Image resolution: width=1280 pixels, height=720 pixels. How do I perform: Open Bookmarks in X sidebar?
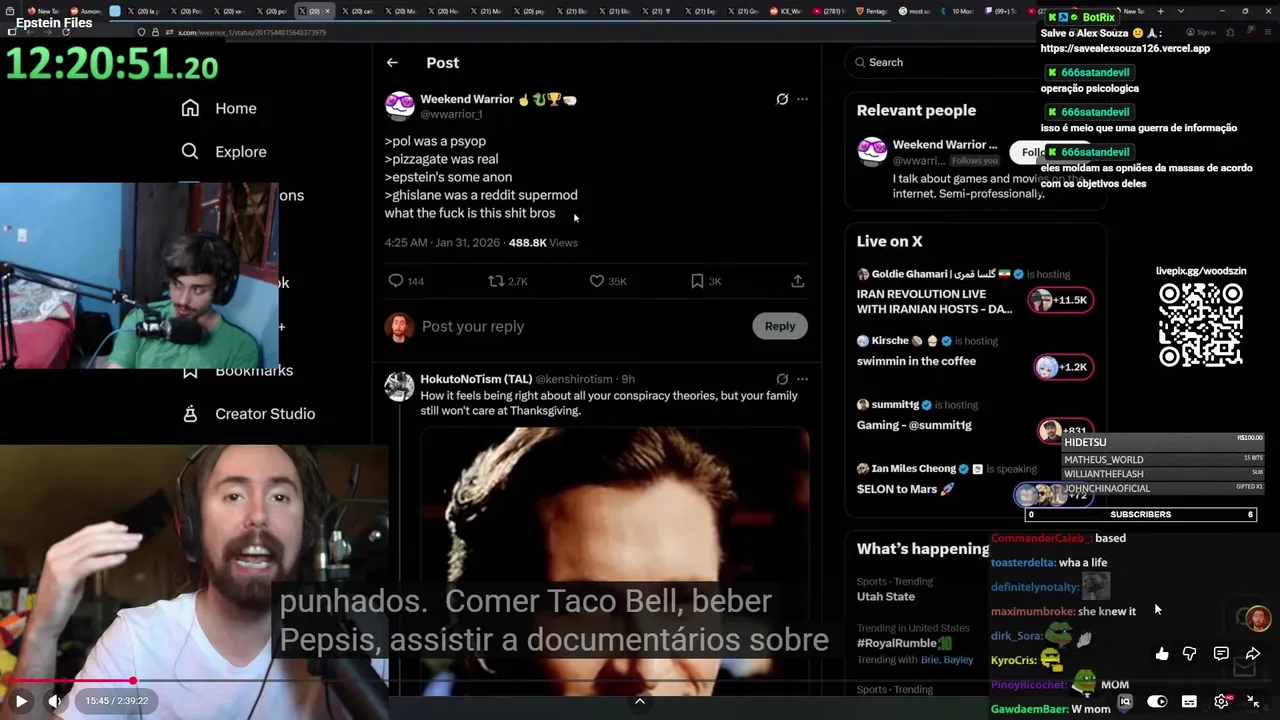[x=239, y=371]
